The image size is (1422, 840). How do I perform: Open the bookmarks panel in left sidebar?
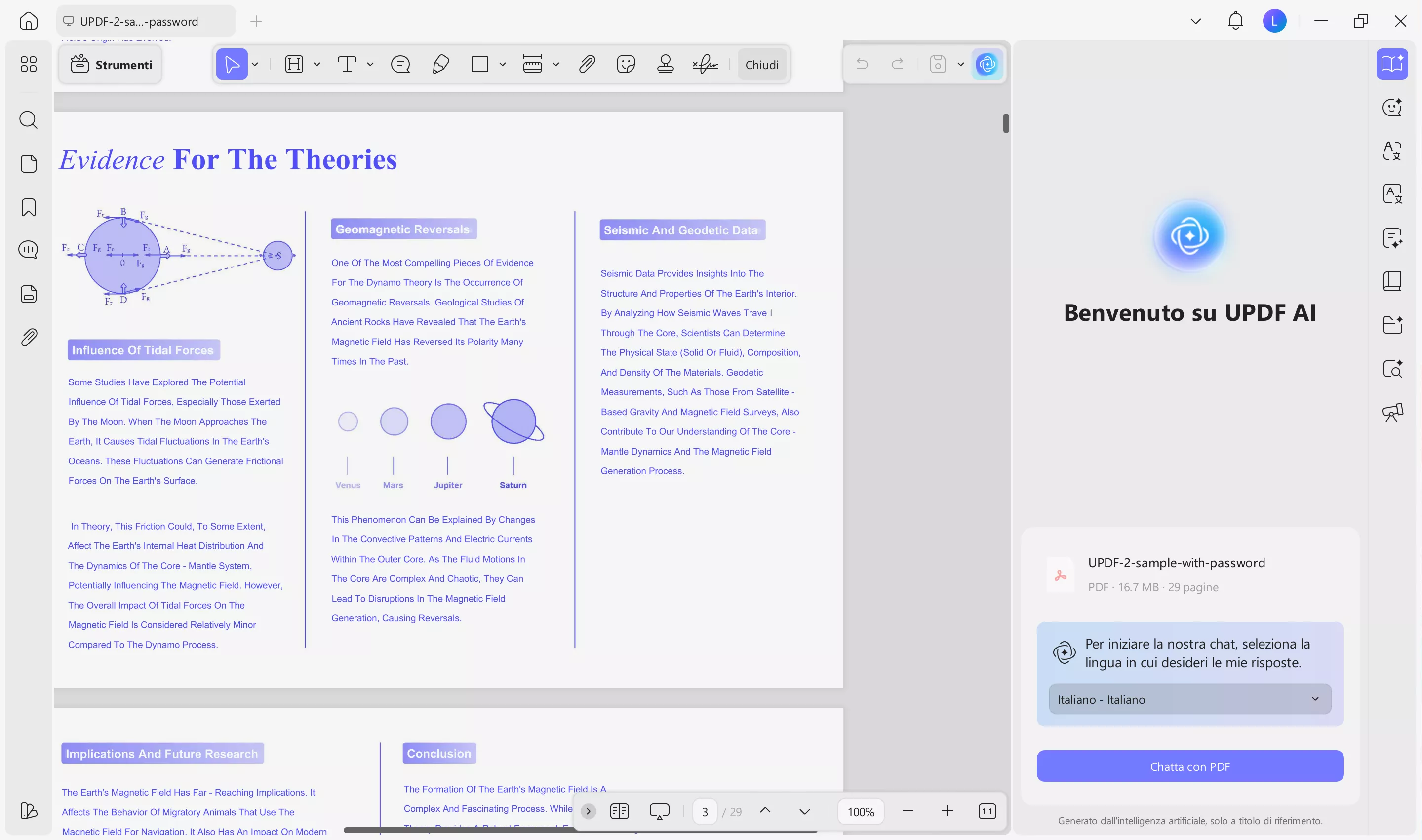pos(28,207)
